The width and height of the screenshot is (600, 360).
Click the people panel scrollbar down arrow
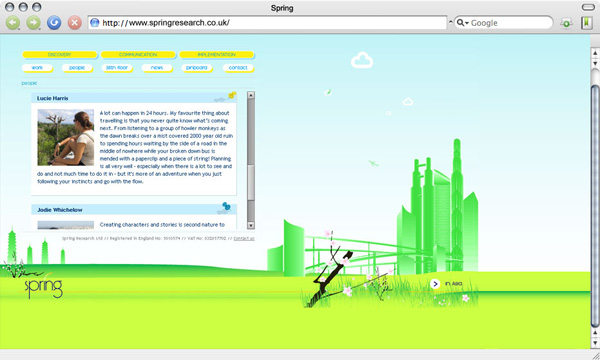tap(251, 225)
